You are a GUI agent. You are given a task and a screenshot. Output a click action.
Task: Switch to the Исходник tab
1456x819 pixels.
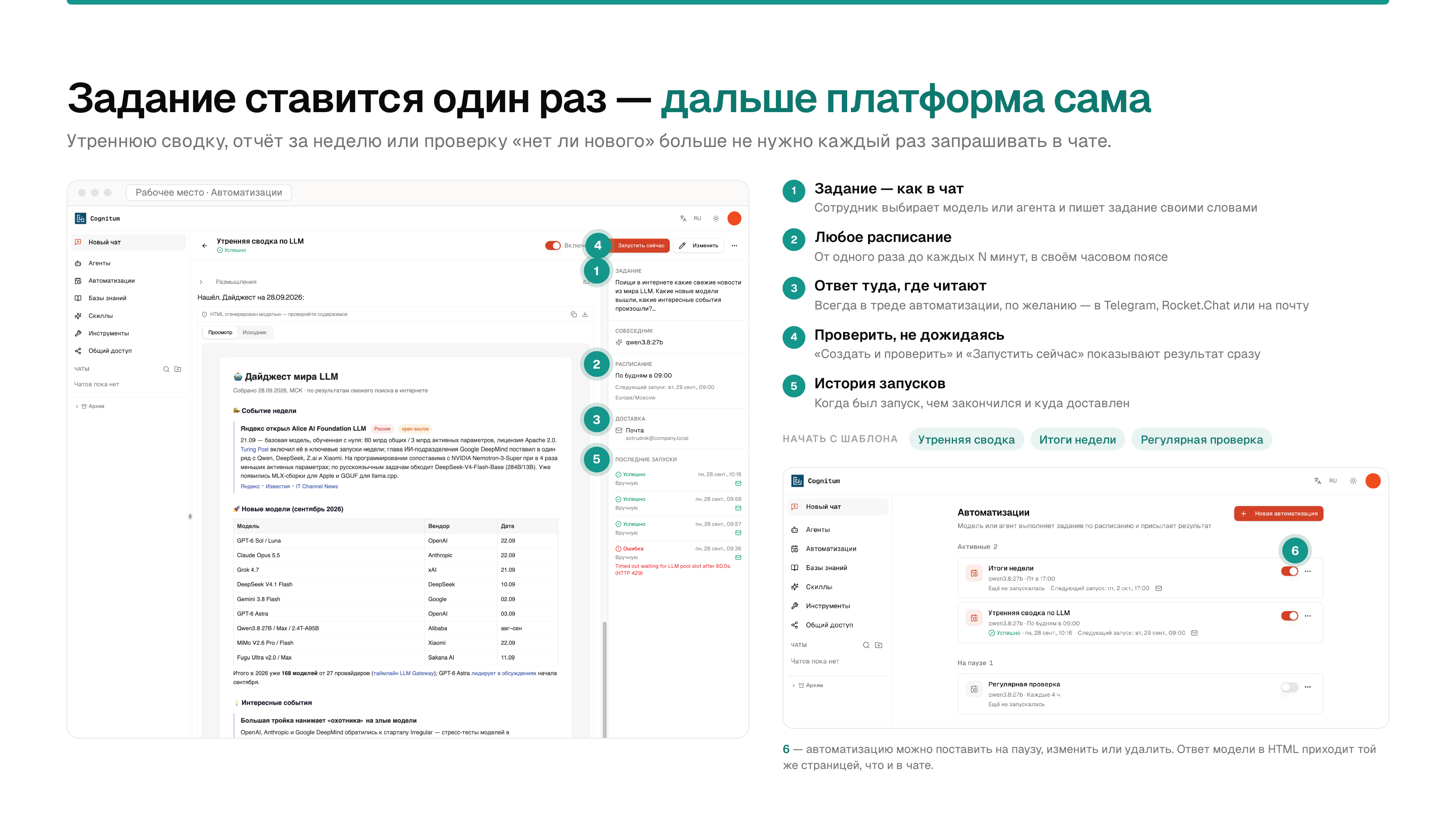[254, 332]
